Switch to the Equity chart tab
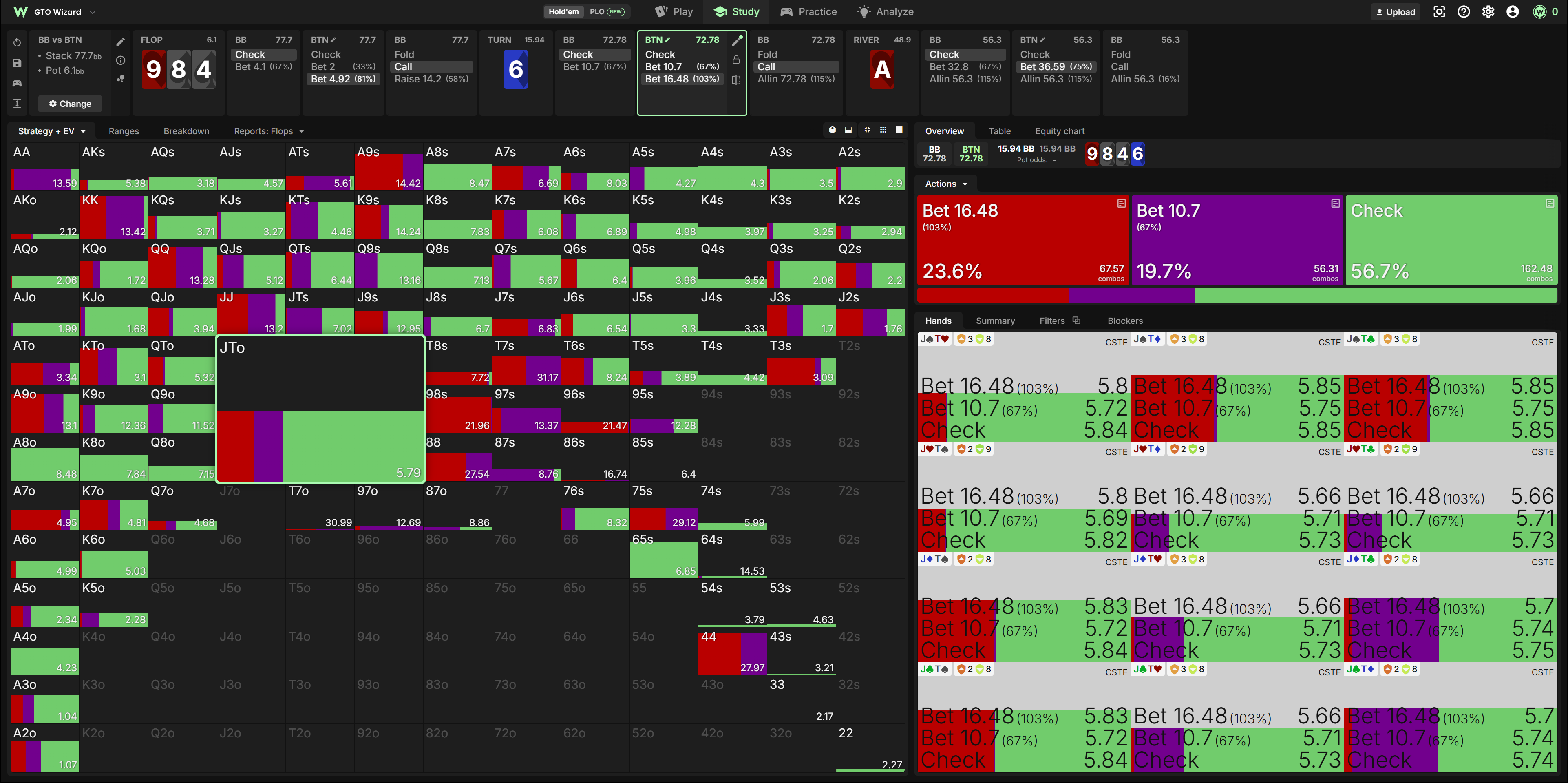The image size is (1568, 783). click(x=1060, y=131)
